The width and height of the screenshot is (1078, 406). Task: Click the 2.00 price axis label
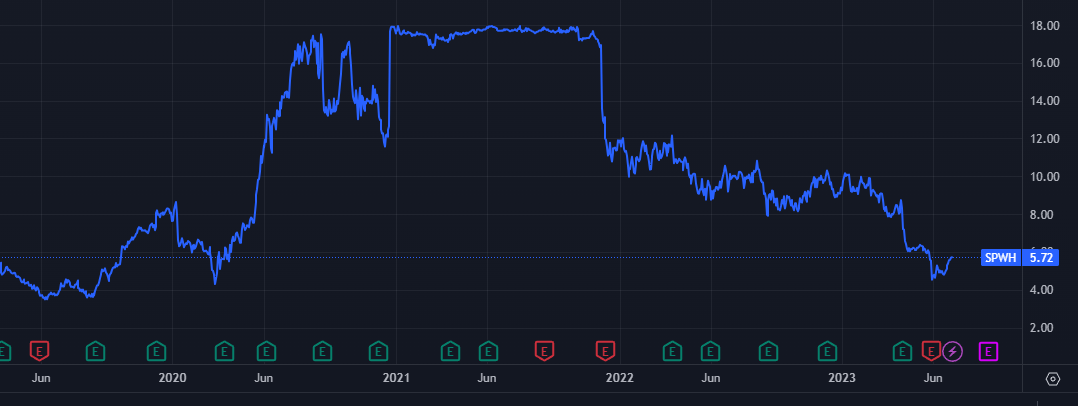pos(1042,328)
